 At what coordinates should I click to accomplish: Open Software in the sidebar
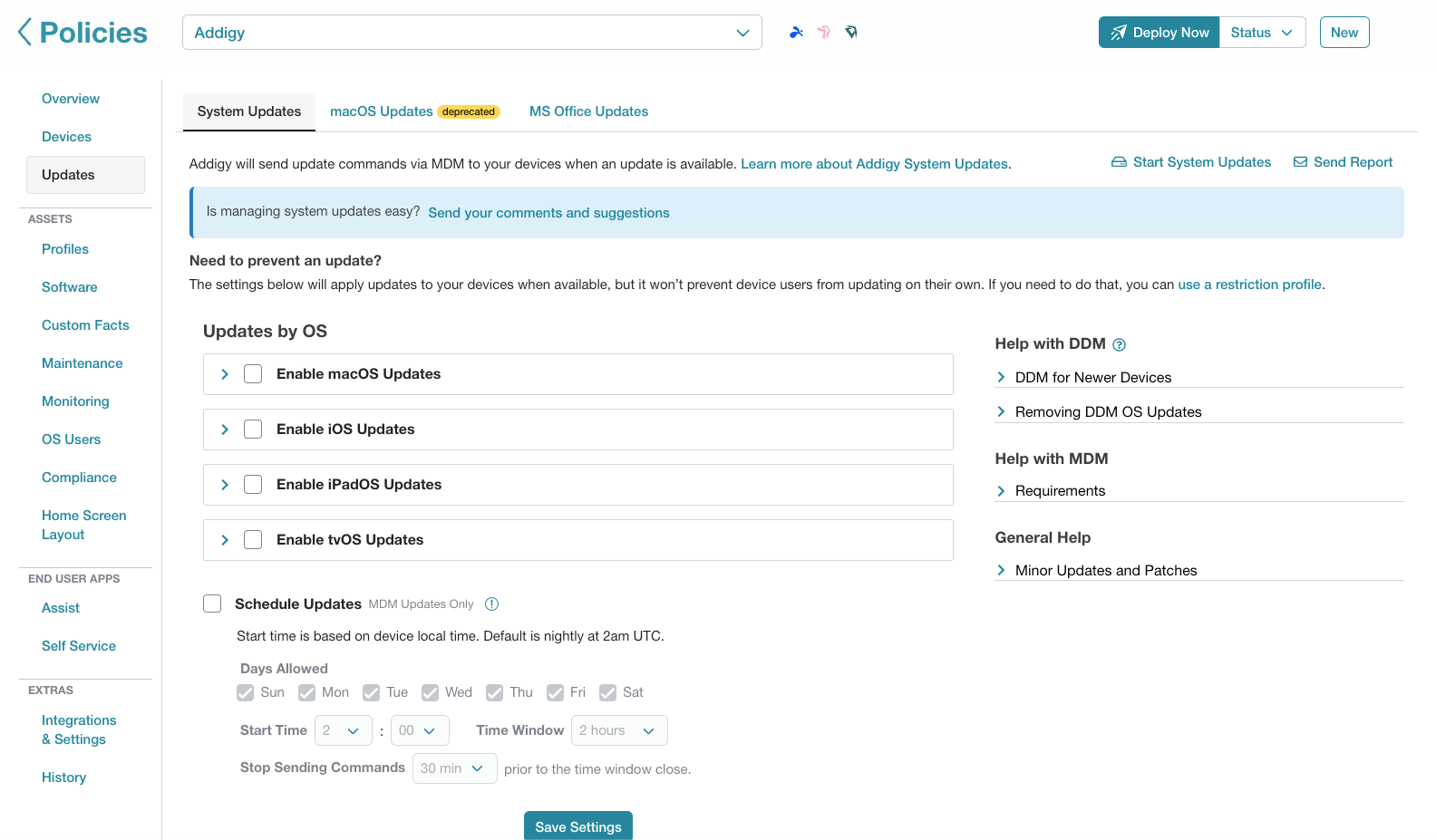(69, 287)
